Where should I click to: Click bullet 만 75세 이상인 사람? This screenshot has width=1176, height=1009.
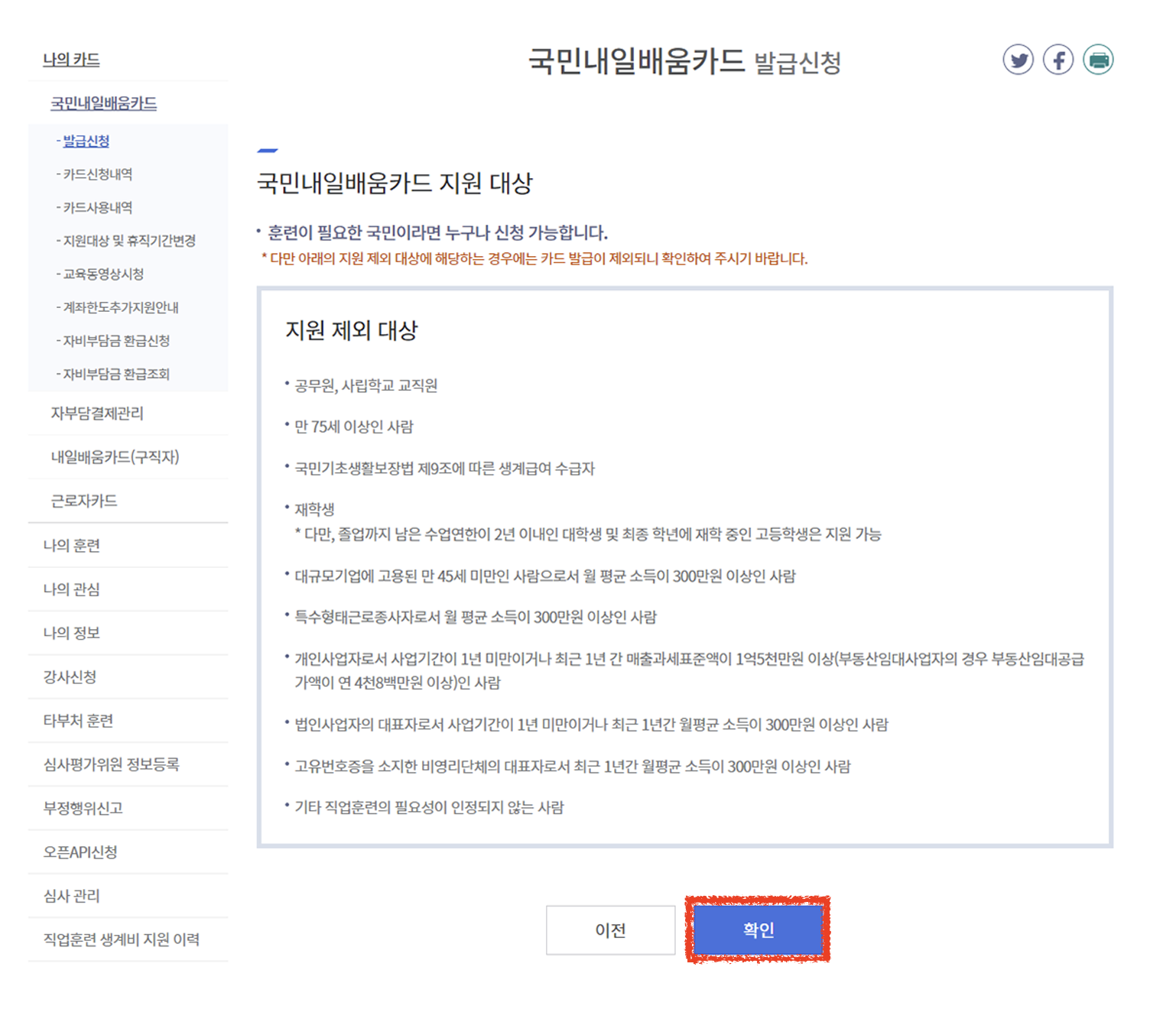(354, 427)
